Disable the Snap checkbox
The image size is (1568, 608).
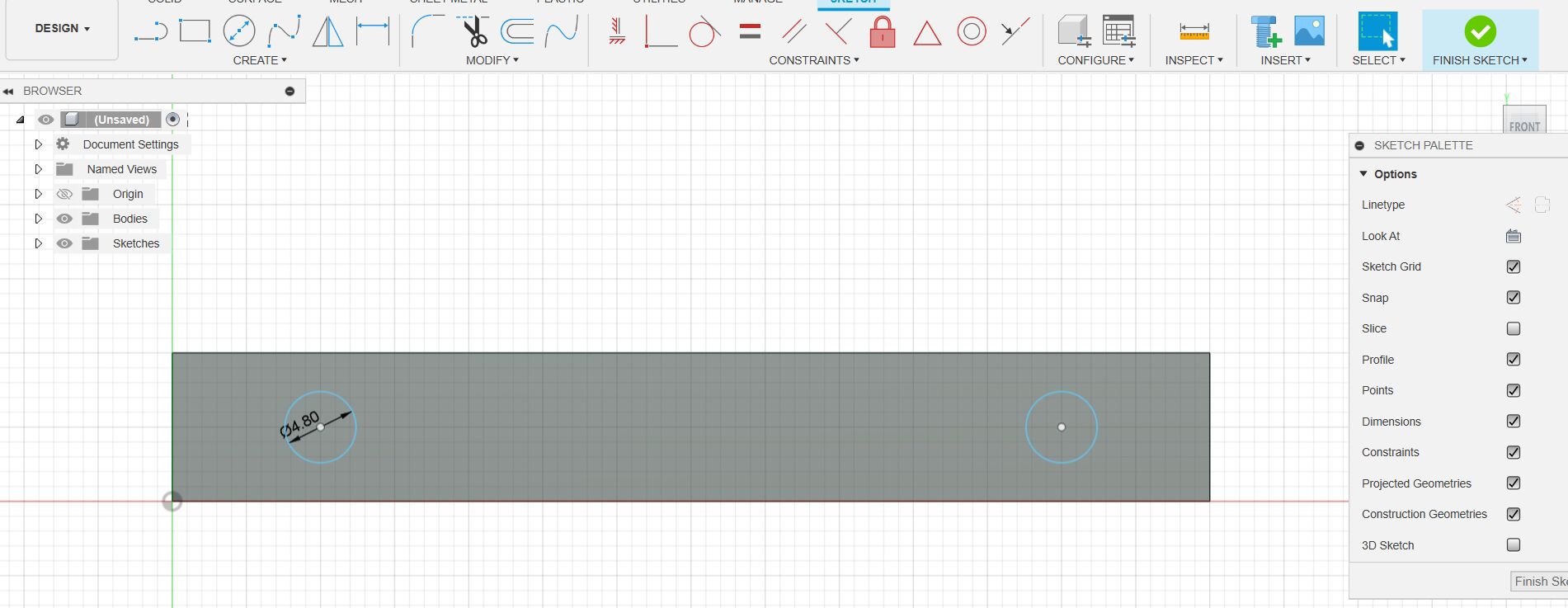coord(1514,297)
